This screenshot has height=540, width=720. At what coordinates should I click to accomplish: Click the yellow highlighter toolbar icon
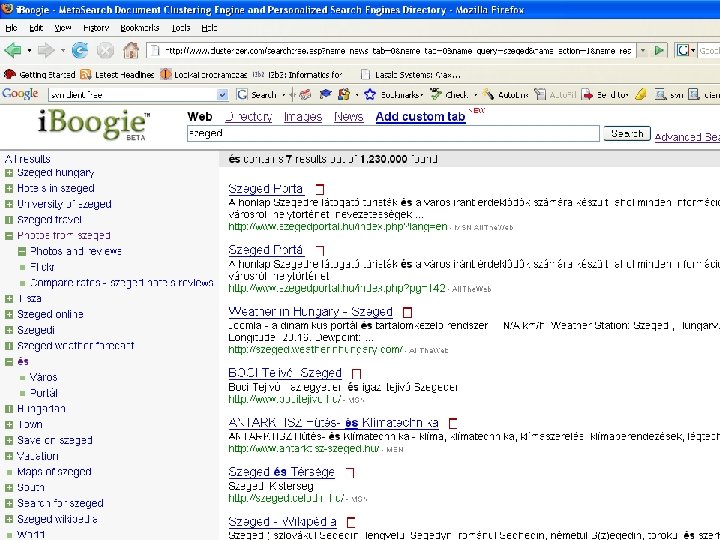coord(640,95)
